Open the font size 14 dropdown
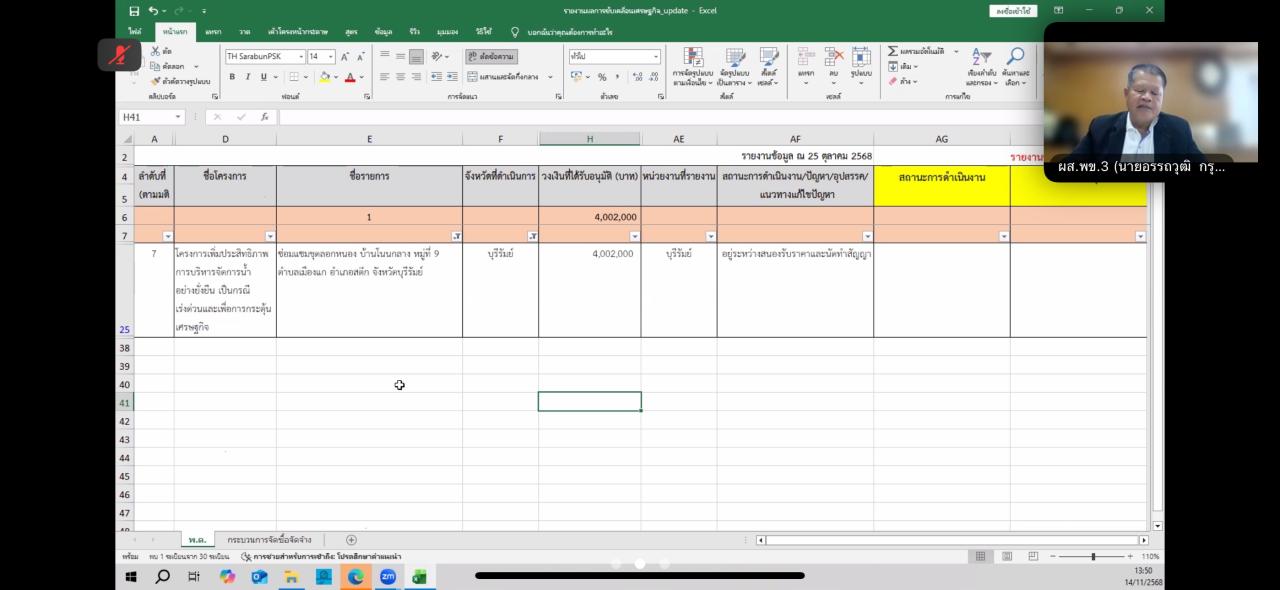This screenshot has width=1280, height=590. (x=331, y=57)
